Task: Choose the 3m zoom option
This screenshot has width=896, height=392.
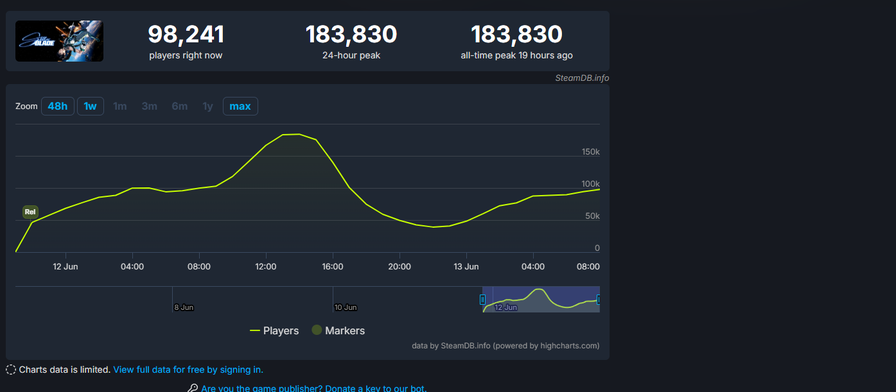Action: click(x=150, y=106)
